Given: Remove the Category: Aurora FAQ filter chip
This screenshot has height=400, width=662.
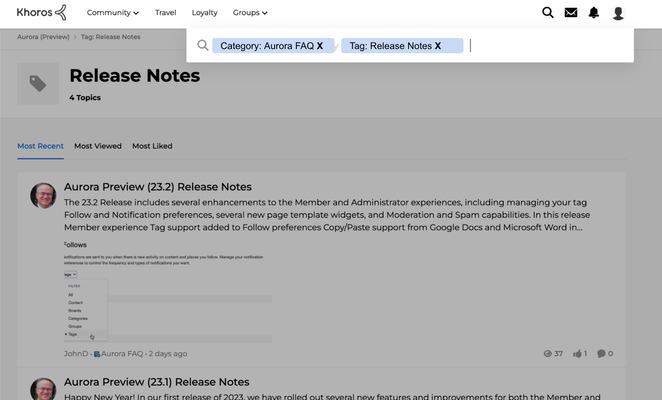Looking at the screenshot, I should click(320, 46).
